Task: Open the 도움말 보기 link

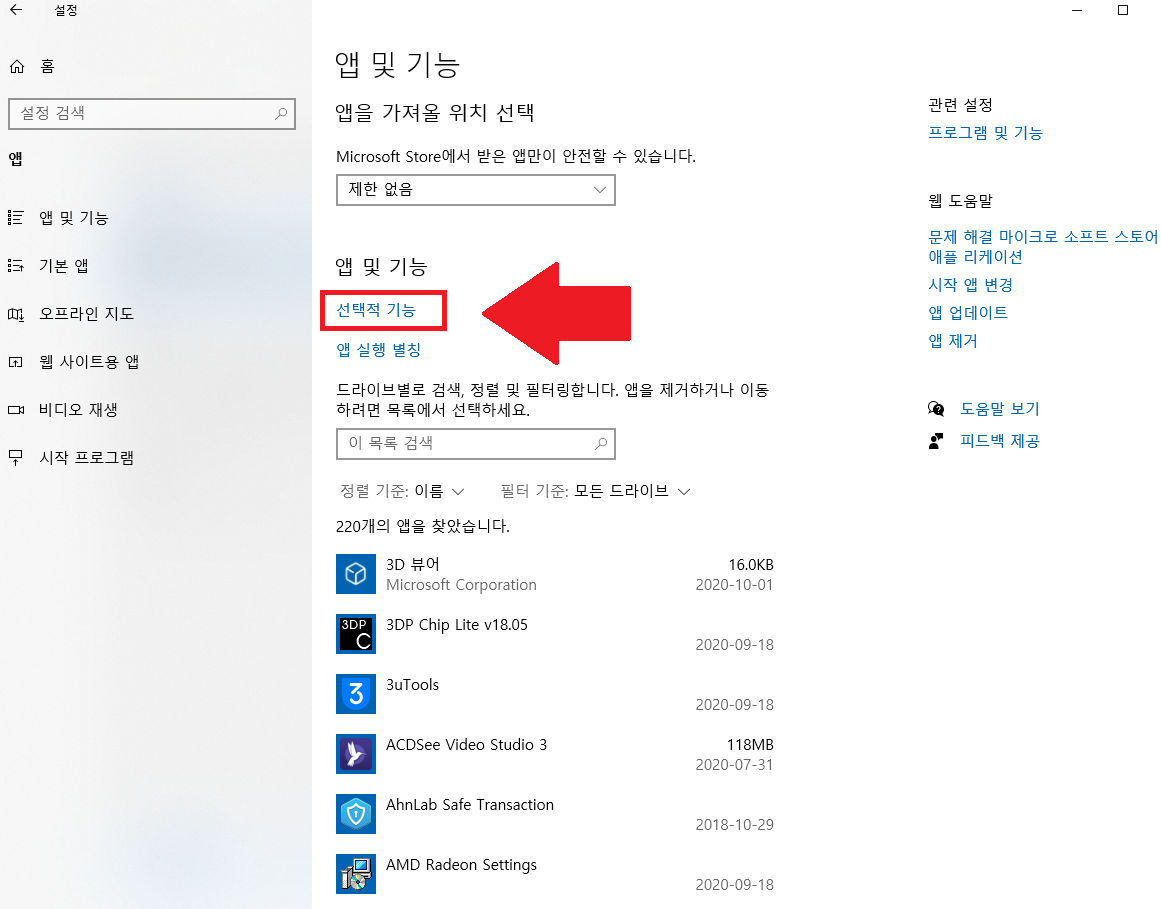Action: tap(1000, 409)
